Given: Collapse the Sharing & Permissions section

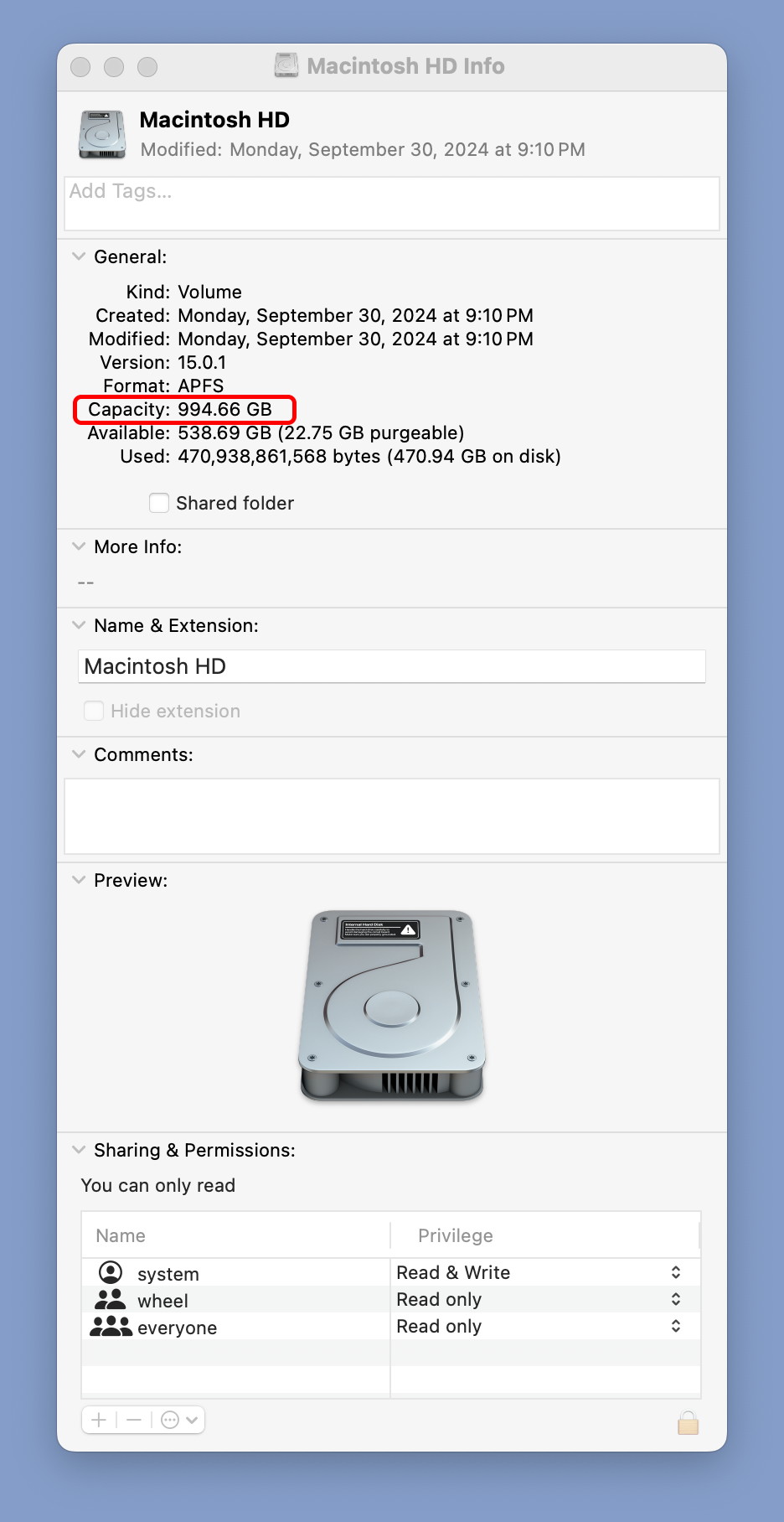Looking at the screenshot, I should (x=79, y=1150).
